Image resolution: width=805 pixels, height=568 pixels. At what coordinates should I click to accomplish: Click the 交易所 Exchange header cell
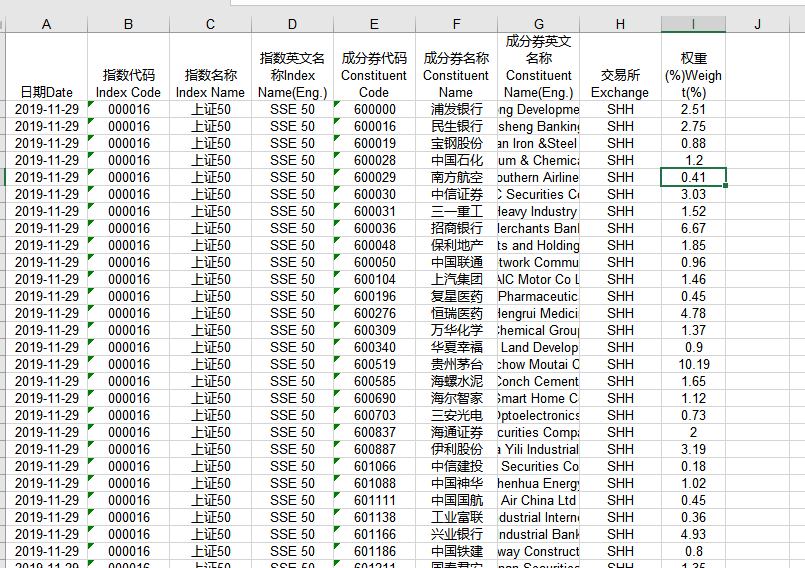pyautogui.click(x=620, y=67)
